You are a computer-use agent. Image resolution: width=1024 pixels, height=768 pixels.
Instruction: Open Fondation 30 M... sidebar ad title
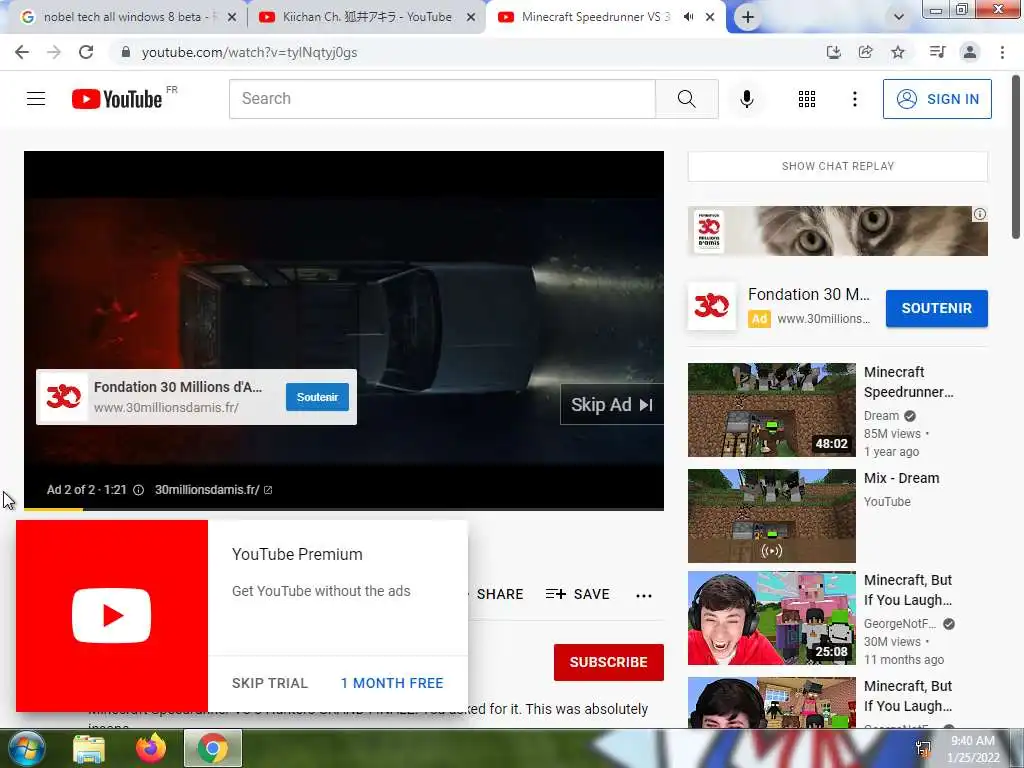[808, 295]
